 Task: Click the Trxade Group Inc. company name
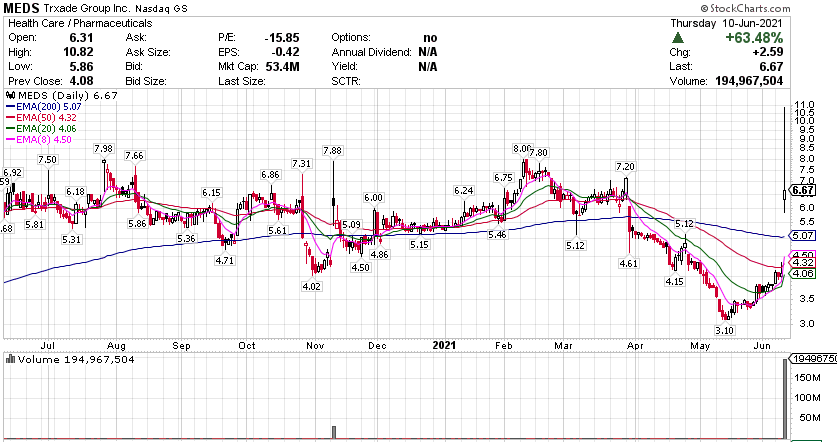point(87,9)
